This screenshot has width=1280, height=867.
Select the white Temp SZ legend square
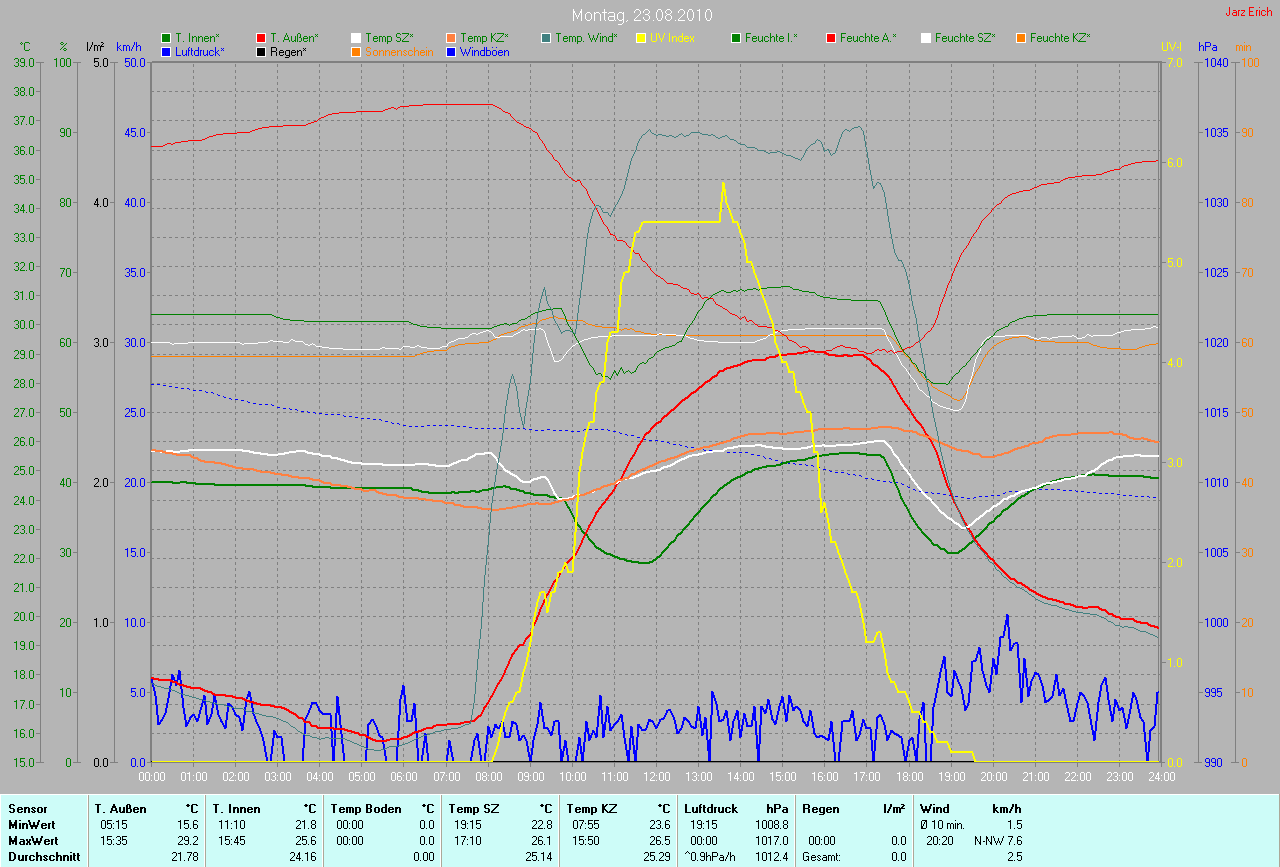(356, 38)
